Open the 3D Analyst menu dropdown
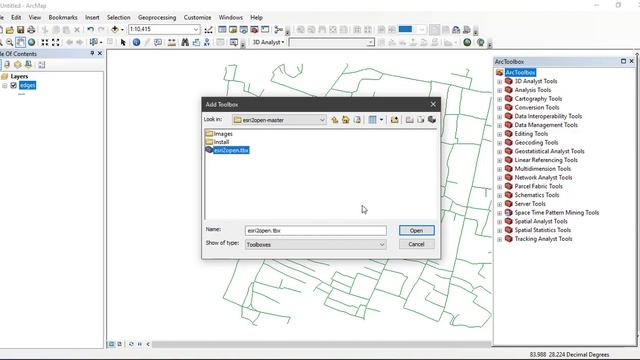This screenshot has height=360, width=640. click(x=268, y=42)
